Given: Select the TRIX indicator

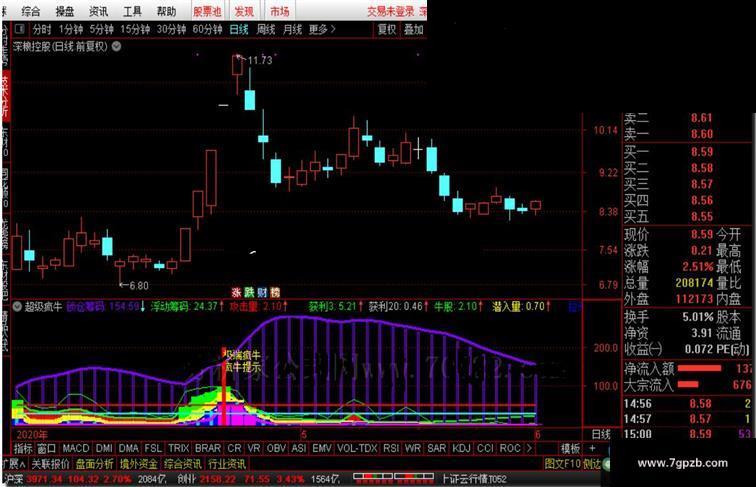Looking at the screenshot, I should (178, 448).
